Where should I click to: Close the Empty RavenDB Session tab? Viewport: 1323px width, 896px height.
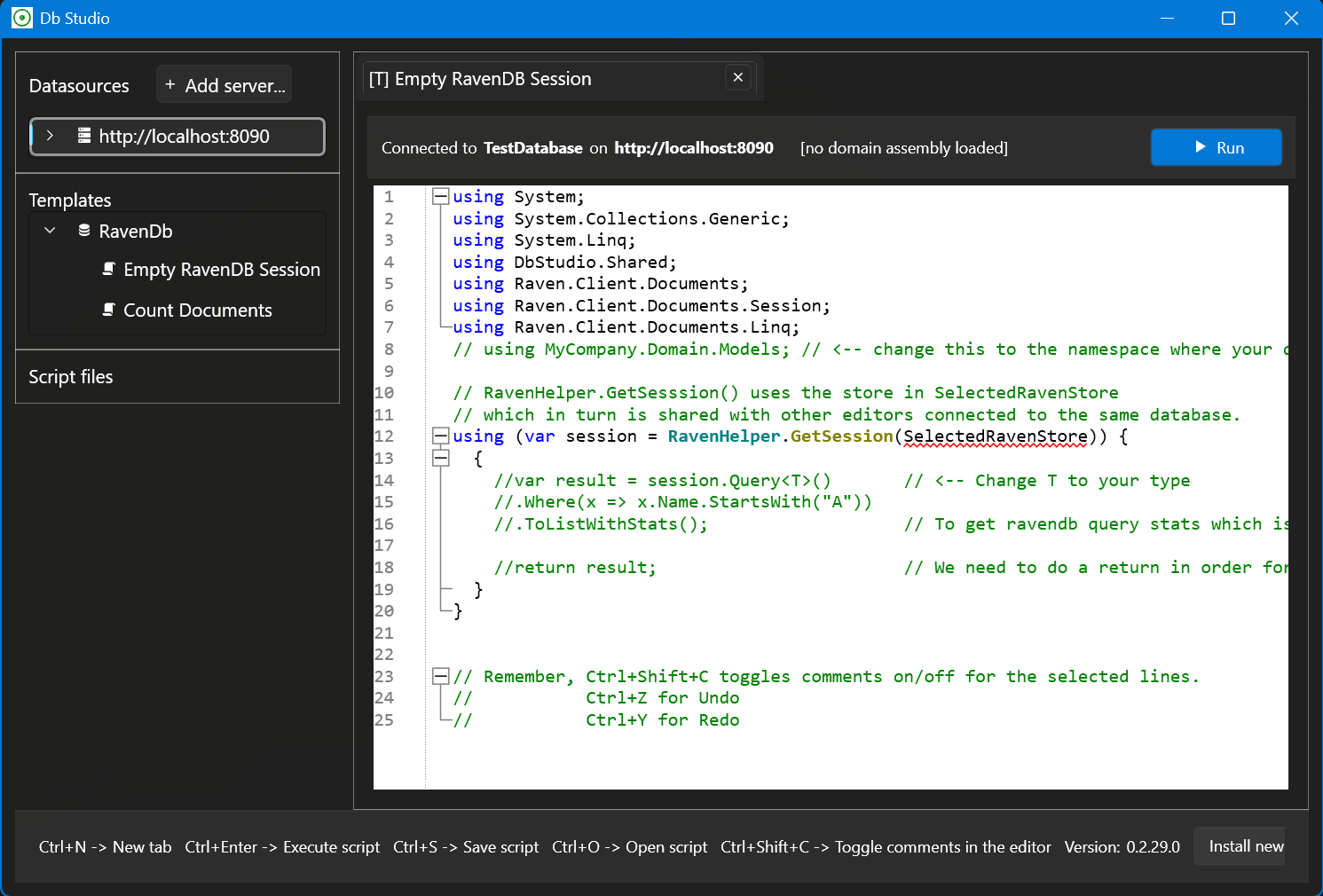(737, 78)
